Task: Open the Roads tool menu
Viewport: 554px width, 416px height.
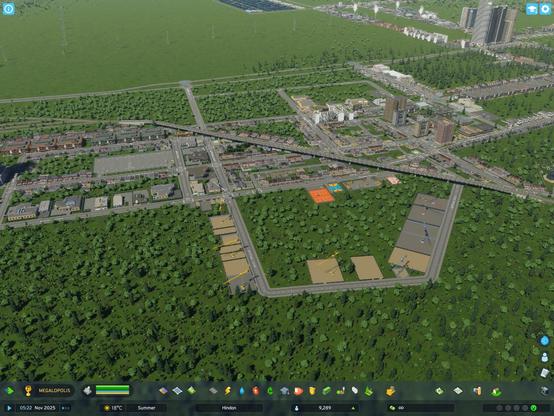Action: [x=213, y=391]
